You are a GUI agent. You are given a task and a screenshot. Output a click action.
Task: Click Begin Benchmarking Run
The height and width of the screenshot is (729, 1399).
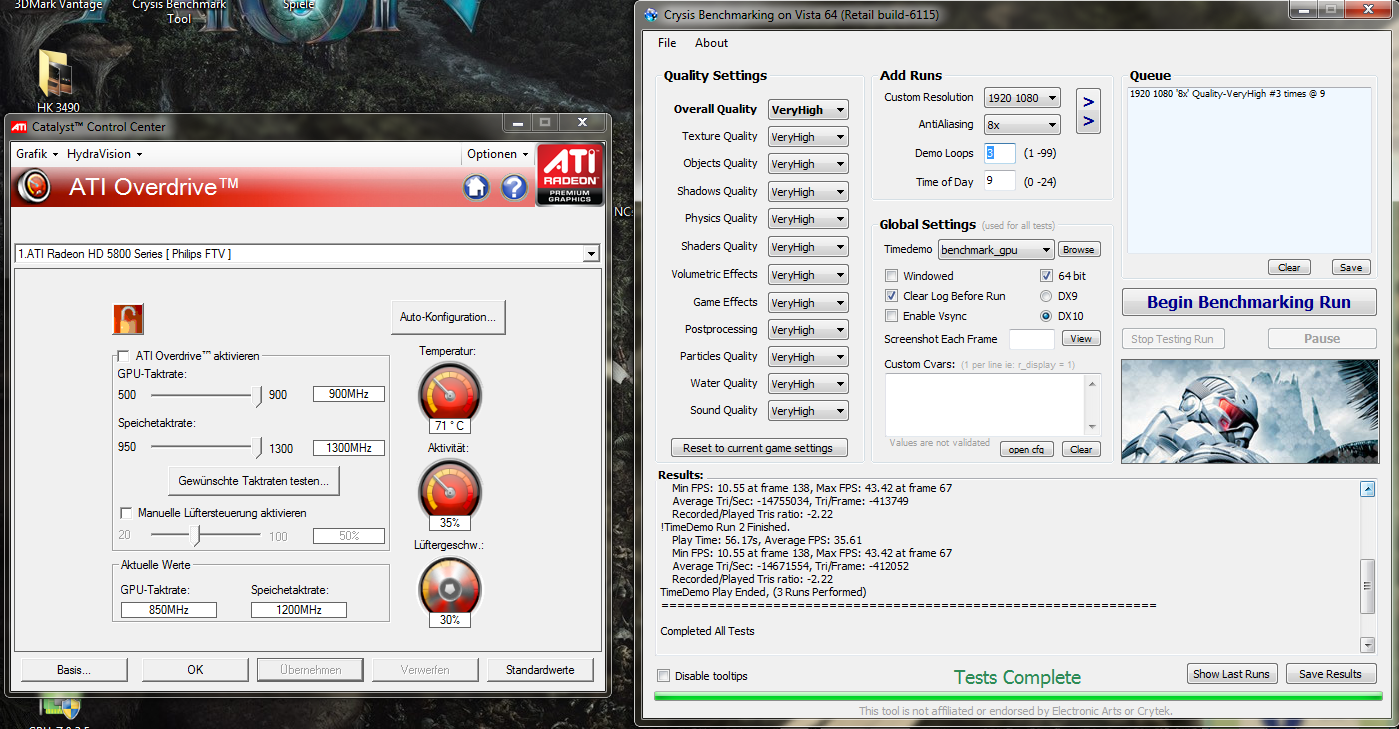tap(1249, 302)
